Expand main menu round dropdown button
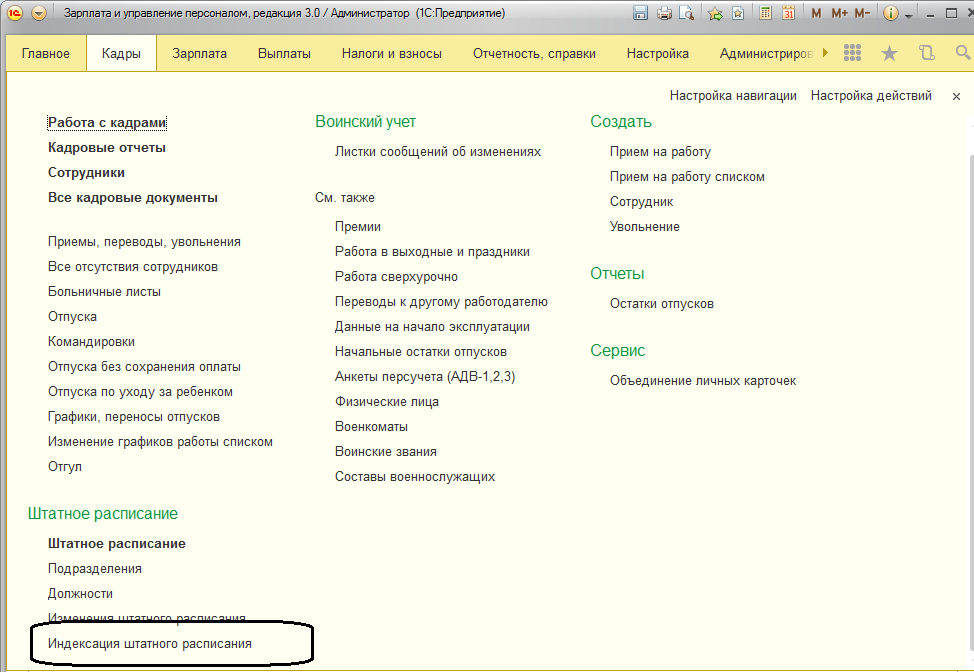This screenshot has width=974, height=672. (39, 14)
